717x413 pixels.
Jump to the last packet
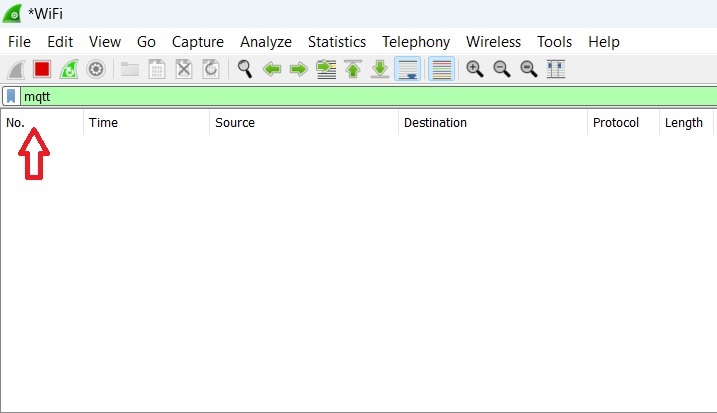point(380,70)
